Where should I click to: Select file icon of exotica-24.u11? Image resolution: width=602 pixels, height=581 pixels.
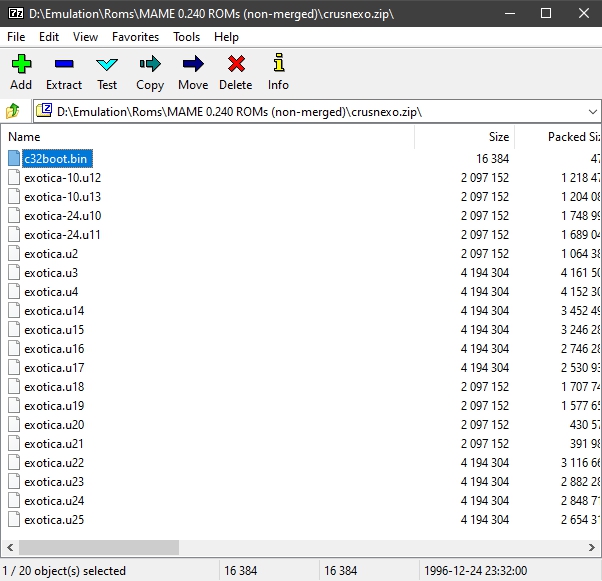[x=14, y=234]
